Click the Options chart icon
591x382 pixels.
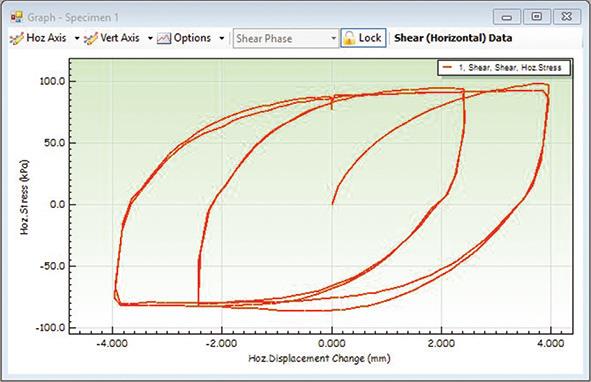point(164,38)
